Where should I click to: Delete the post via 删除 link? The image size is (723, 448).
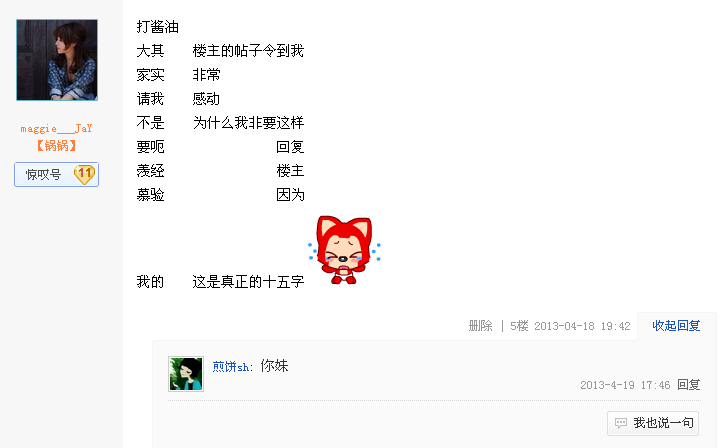tap(480, 326)
